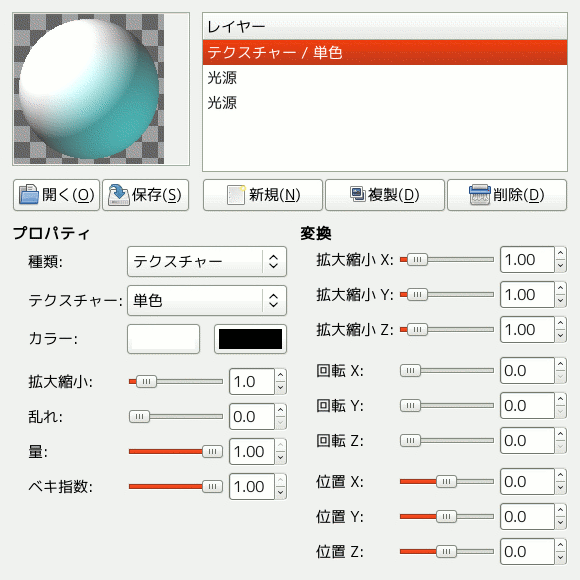Click the 乱れ value input field
Viewport: 580px width, 580px height.
point(252,417)
